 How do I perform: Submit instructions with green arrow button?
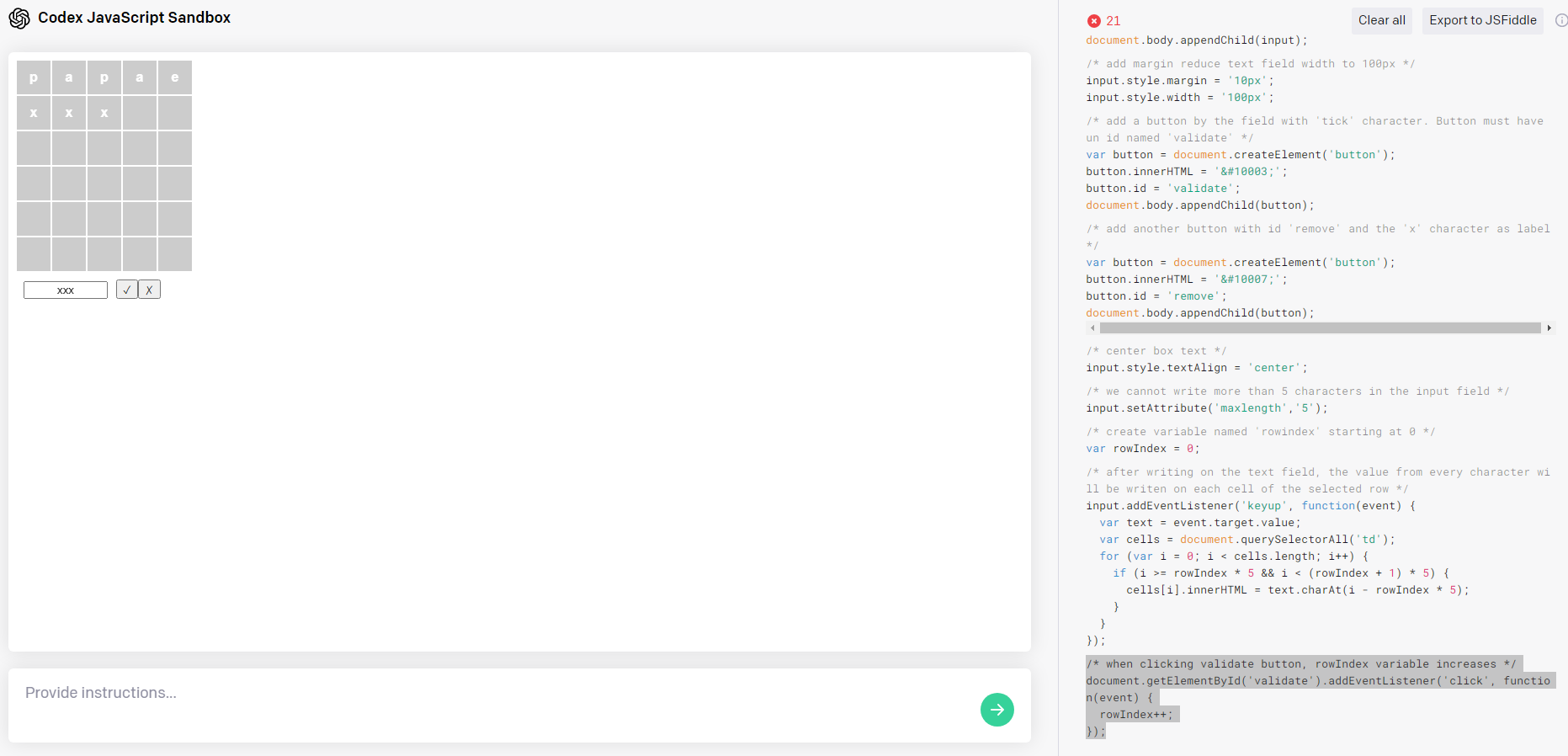(997, 710)
